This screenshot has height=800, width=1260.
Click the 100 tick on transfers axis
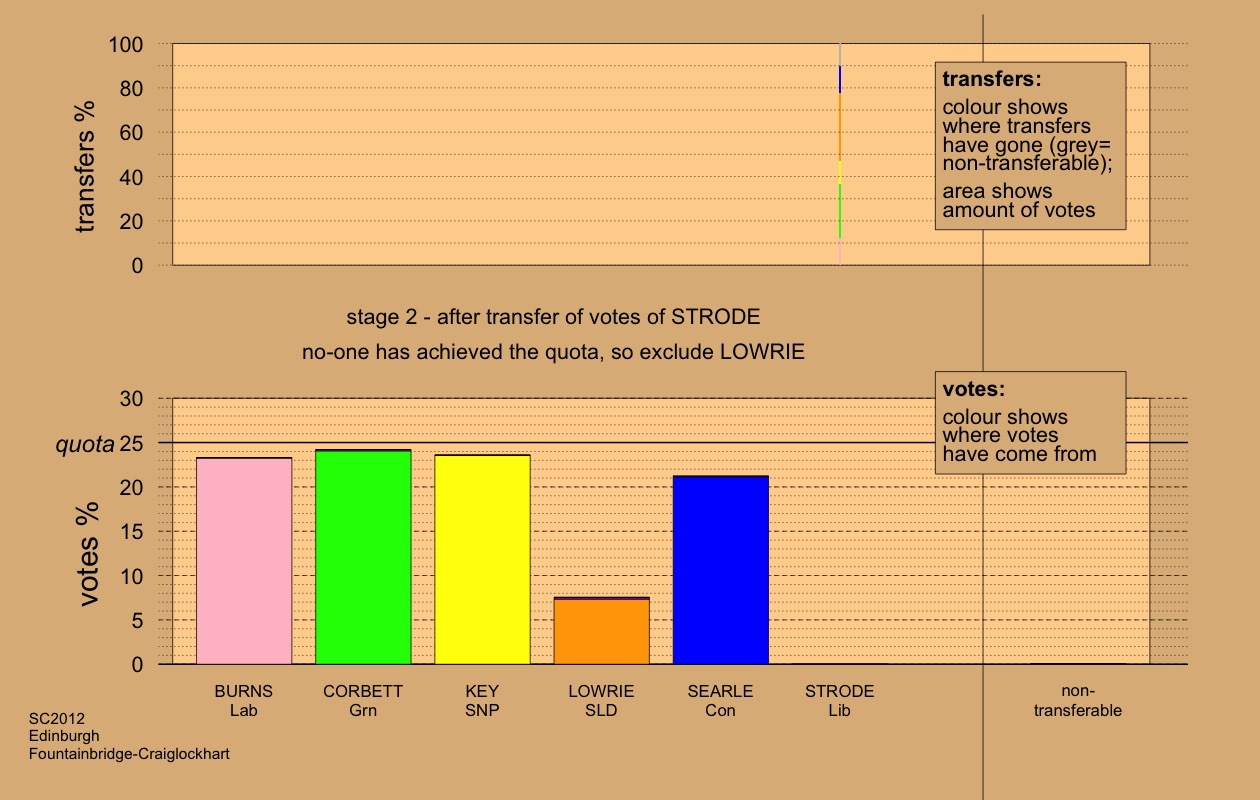pyautogui.click(x=126, y=45)
